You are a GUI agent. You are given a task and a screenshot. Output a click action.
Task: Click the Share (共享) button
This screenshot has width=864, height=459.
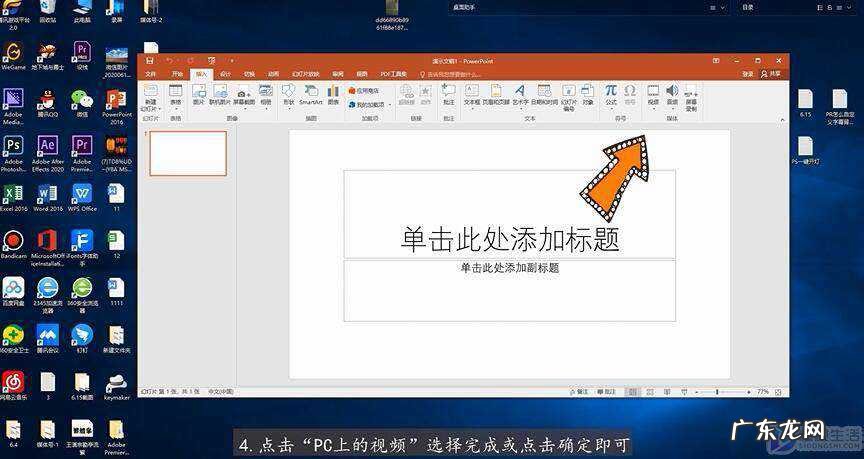771,74
